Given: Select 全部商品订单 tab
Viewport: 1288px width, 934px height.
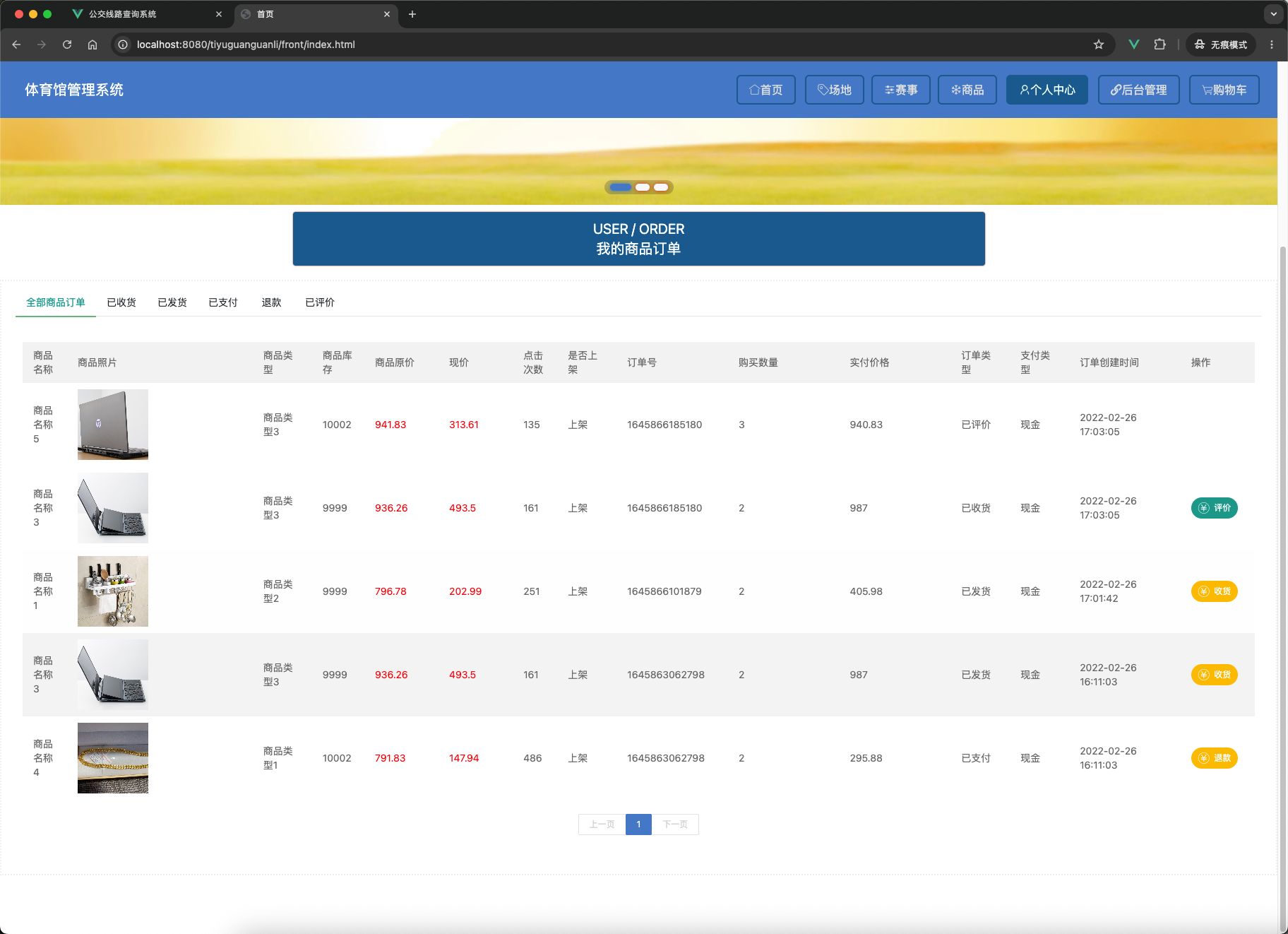Looking at the screenshot, I should [56, 302].
